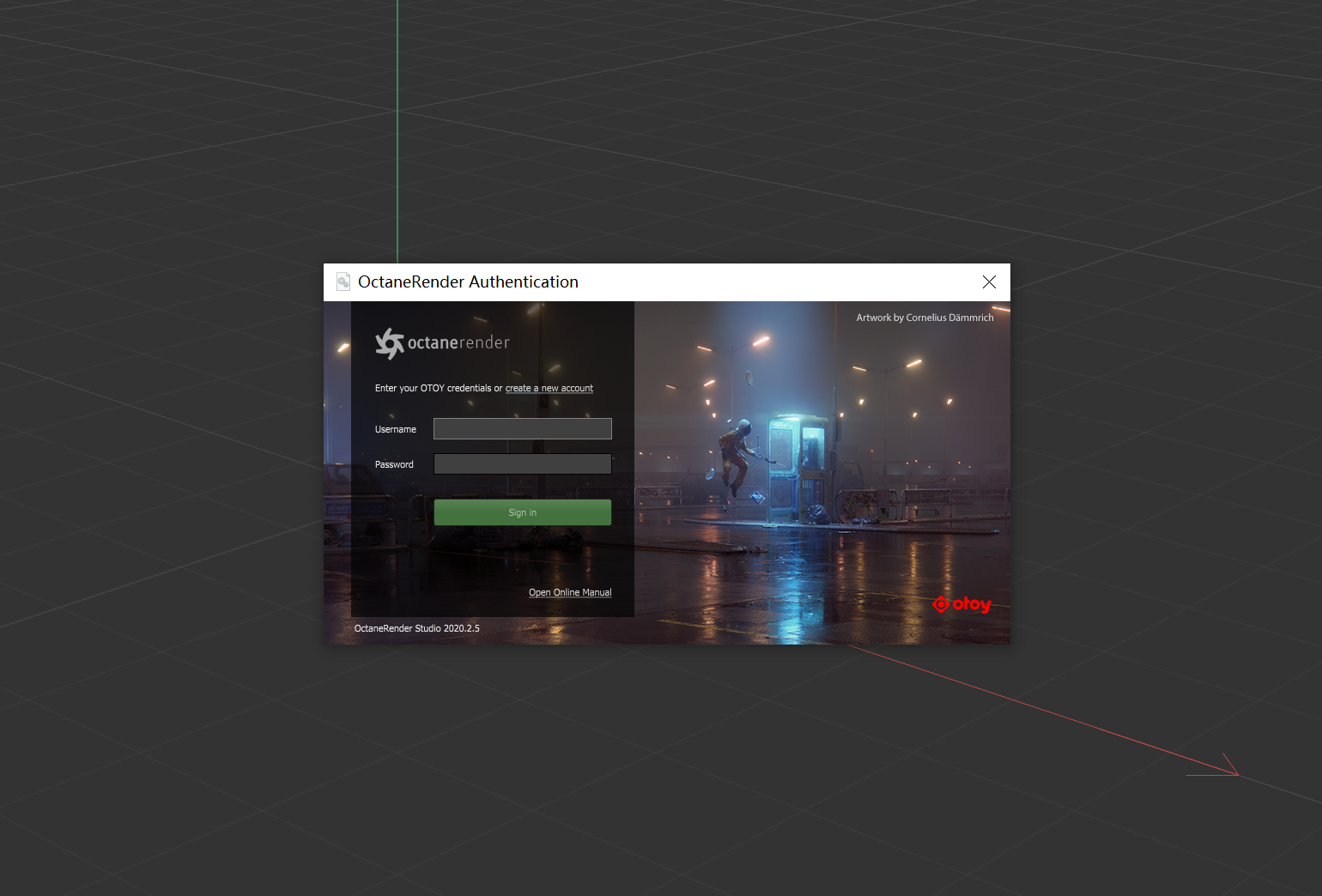Click the red axis line in viewport
Viewport: 1322px width, 896px height.
click(1030, 706)
